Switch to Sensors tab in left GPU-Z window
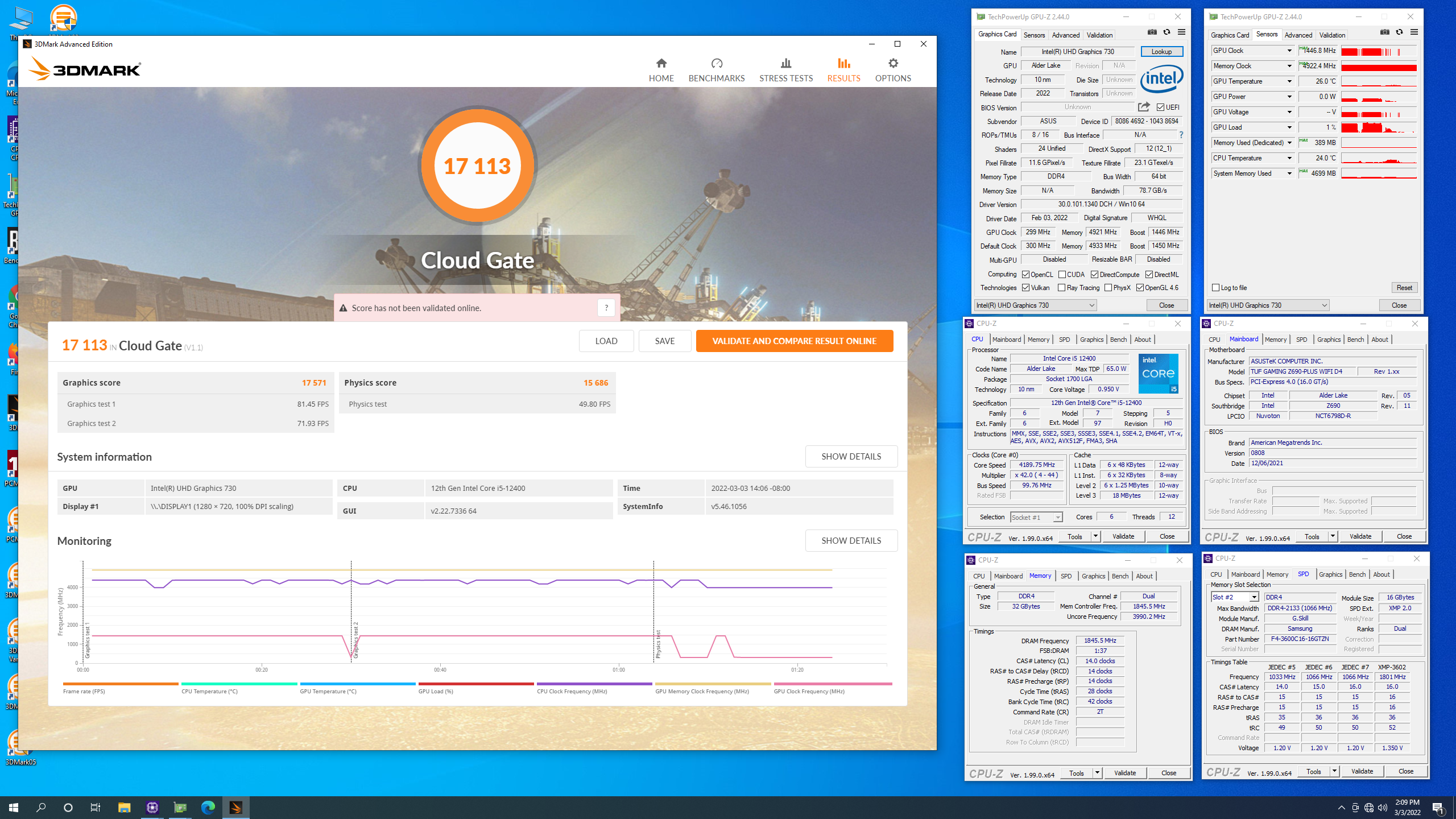Image resolution: width=1456 pixels, height=819 pixels. click(1034, 35)
